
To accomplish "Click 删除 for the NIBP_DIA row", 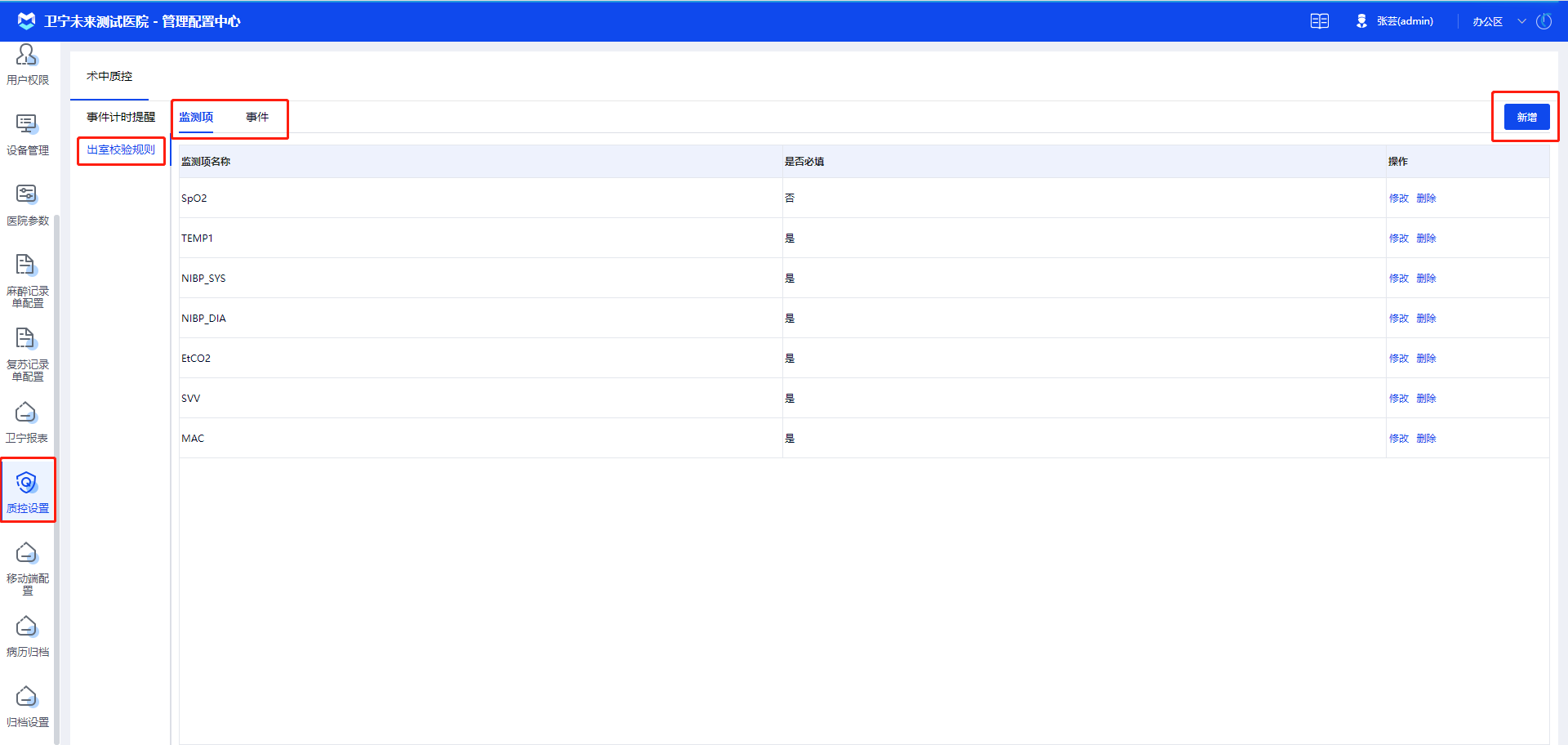I will tap(1426, 318).
